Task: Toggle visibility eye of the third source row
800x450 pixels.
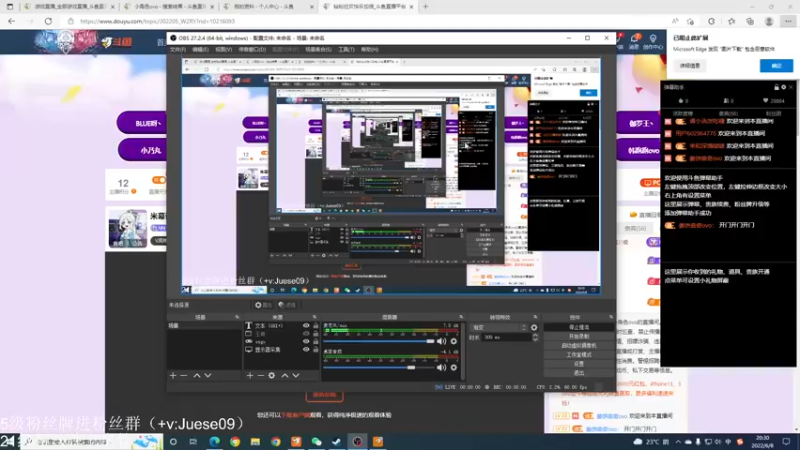Action: click(x=306, y=341)
